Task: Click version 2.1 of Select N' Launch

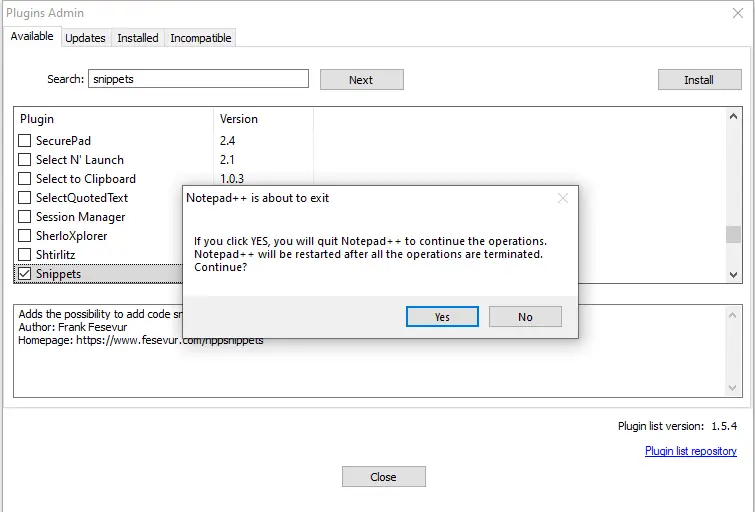Action: click(x=227, y=159)
